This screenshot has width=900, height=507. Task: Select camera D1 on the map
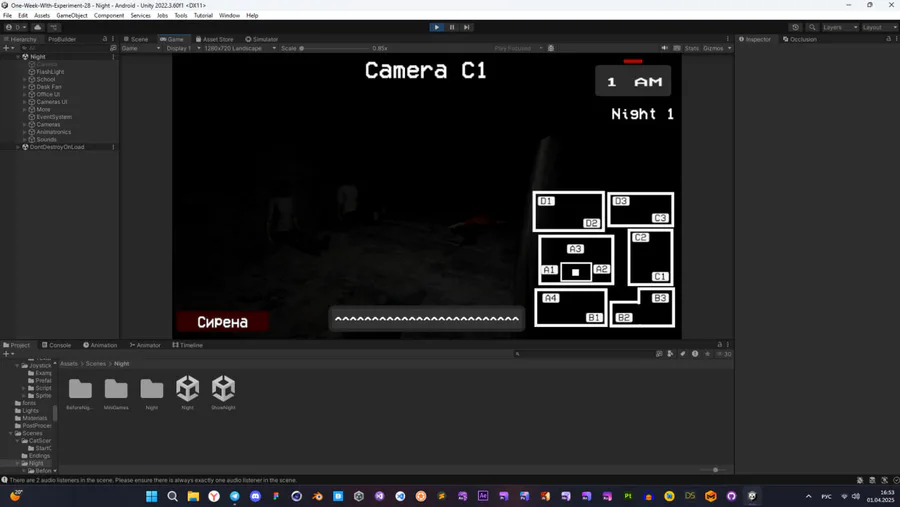point(546,201)
